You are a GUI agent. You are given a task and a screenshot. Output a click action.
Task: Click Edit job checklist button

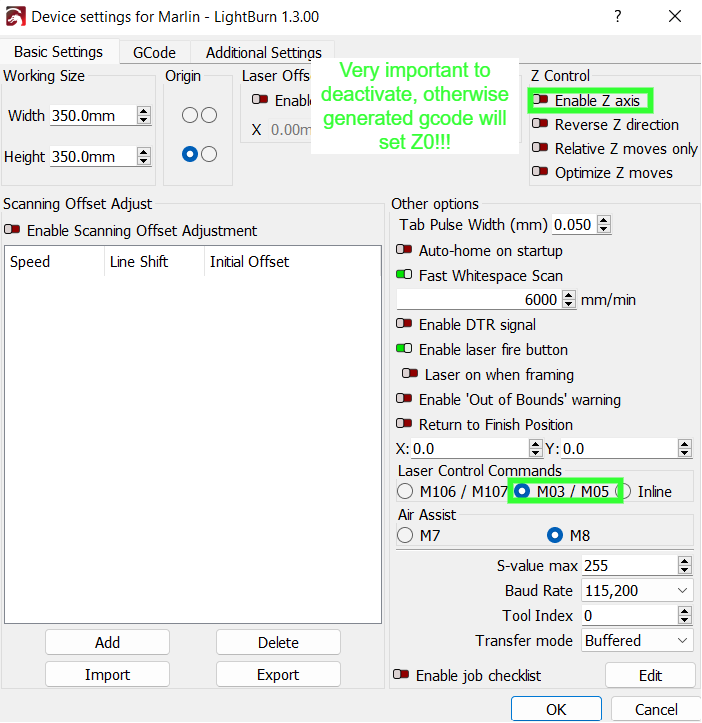pos(650,676)
